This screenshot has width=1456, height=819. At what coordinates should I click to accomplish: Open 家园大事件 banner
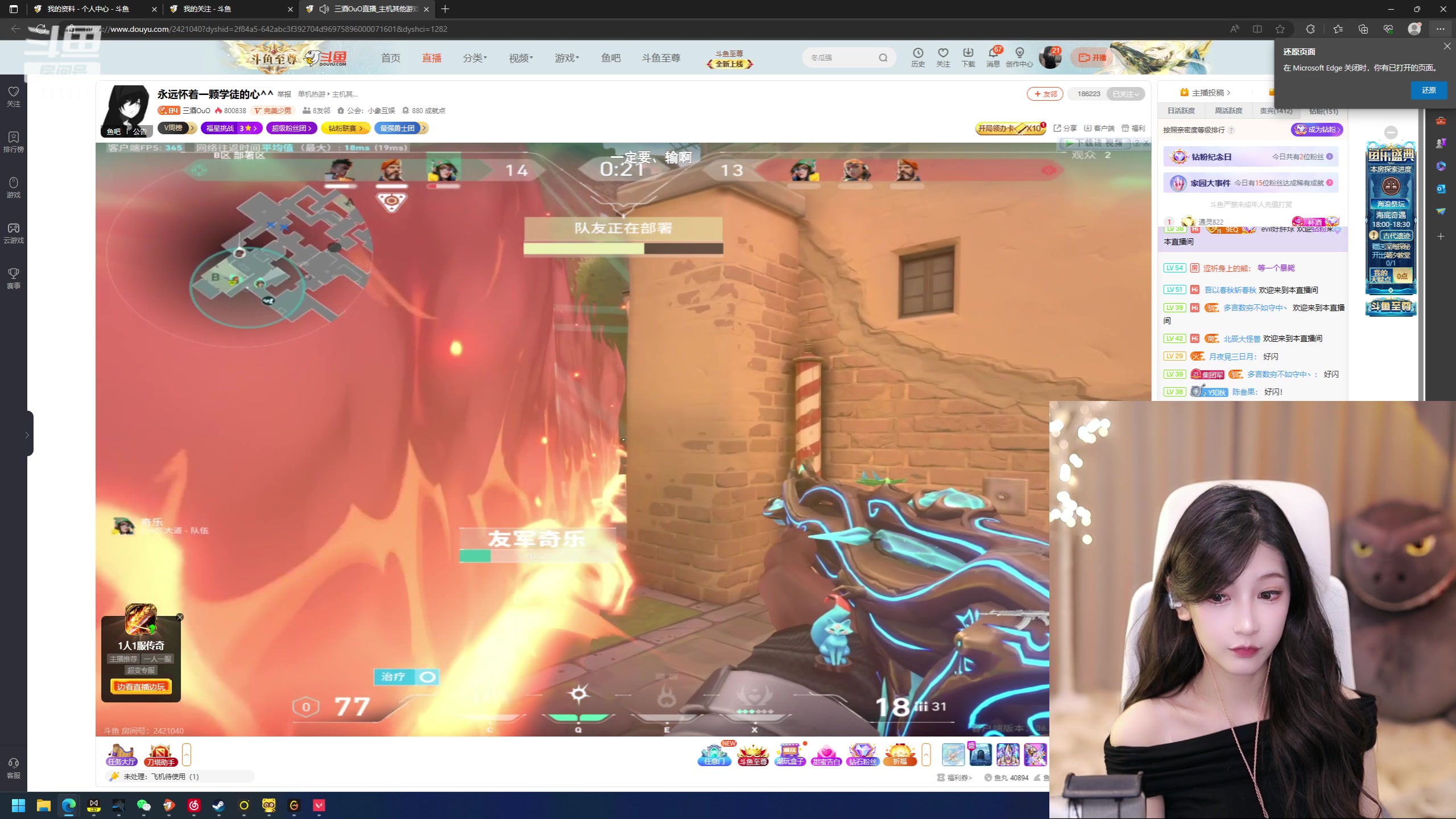[1250, 183]
